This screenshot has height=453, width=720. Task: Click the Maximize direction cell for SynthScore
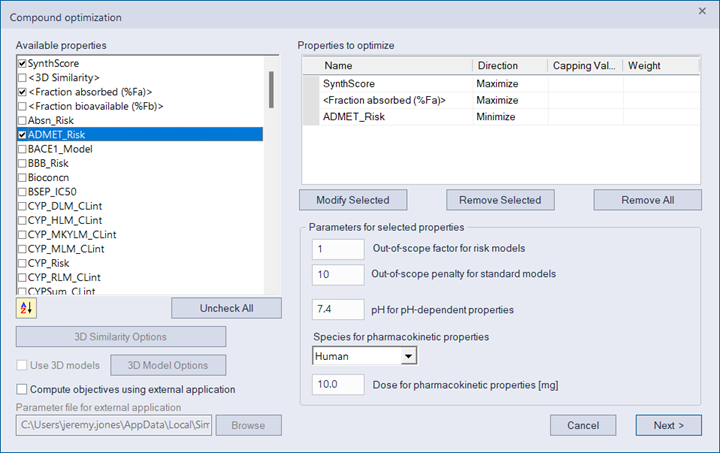pyautogui.click(x=510, y=84)
